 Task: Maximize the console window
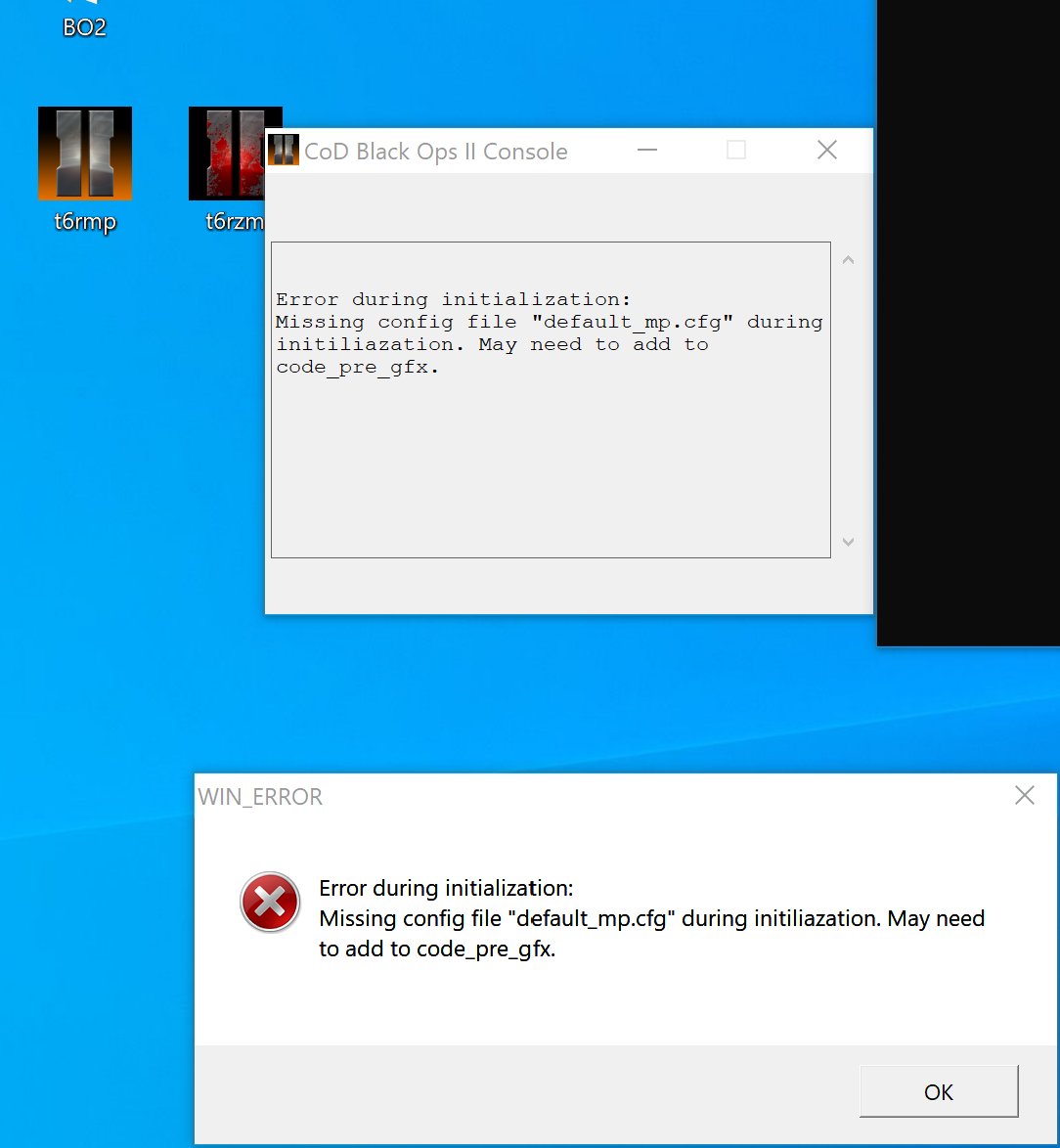click(x=734, y=150)
